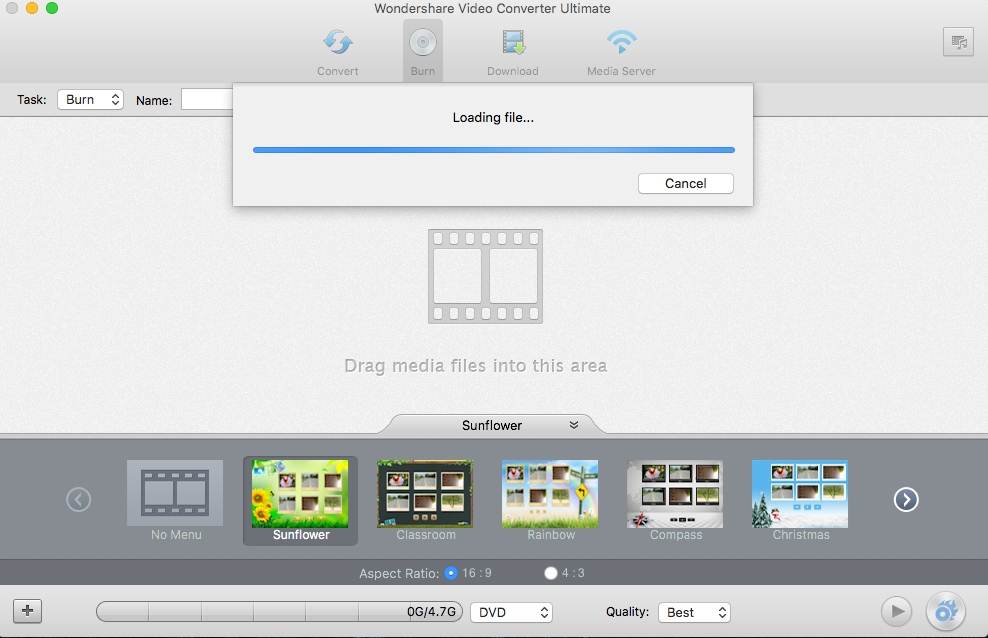
Task: Cancel the file loading
Action: (x=686, y=183)
